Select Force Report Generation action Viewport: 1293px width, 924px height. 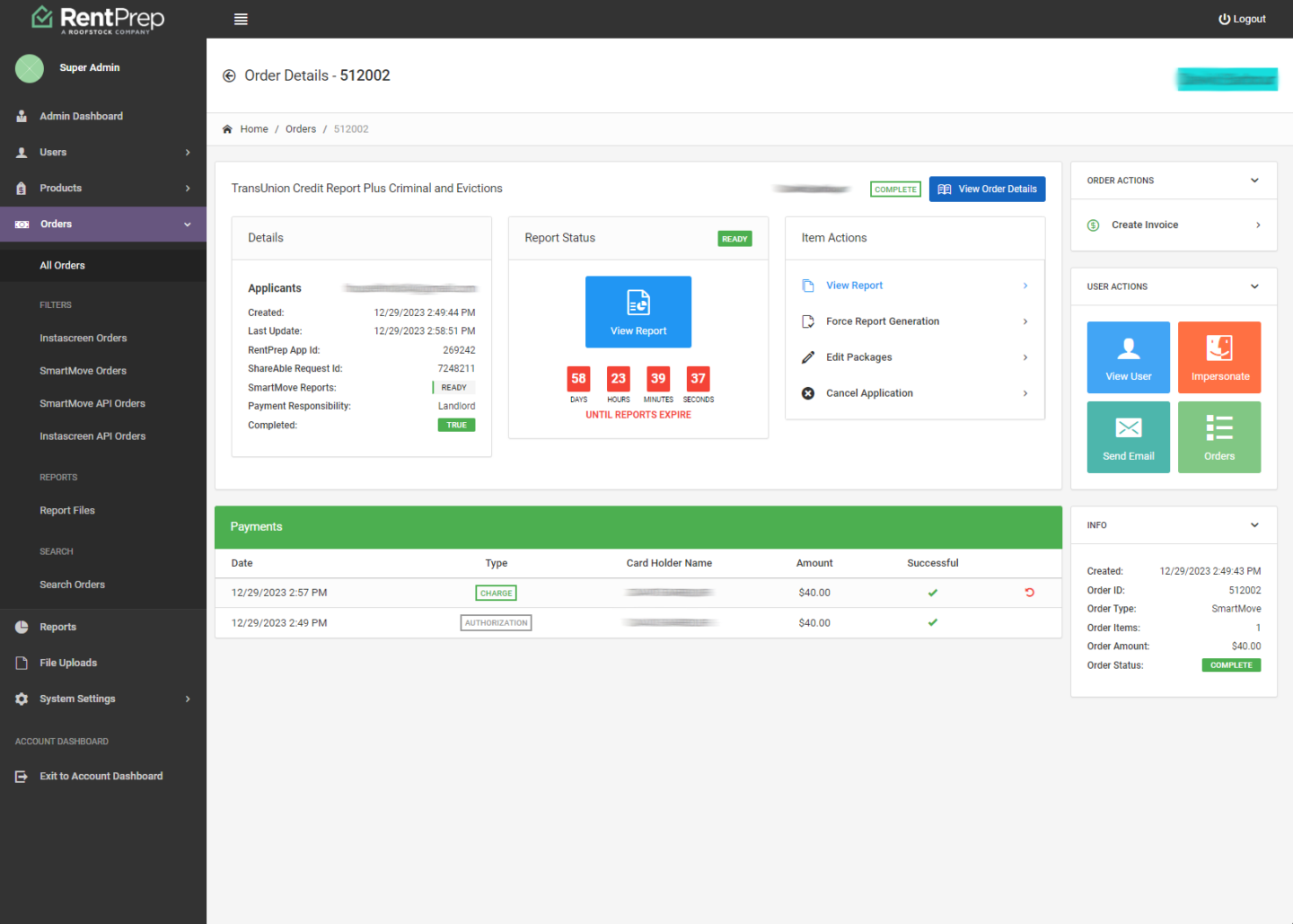(x=883, y=321)
